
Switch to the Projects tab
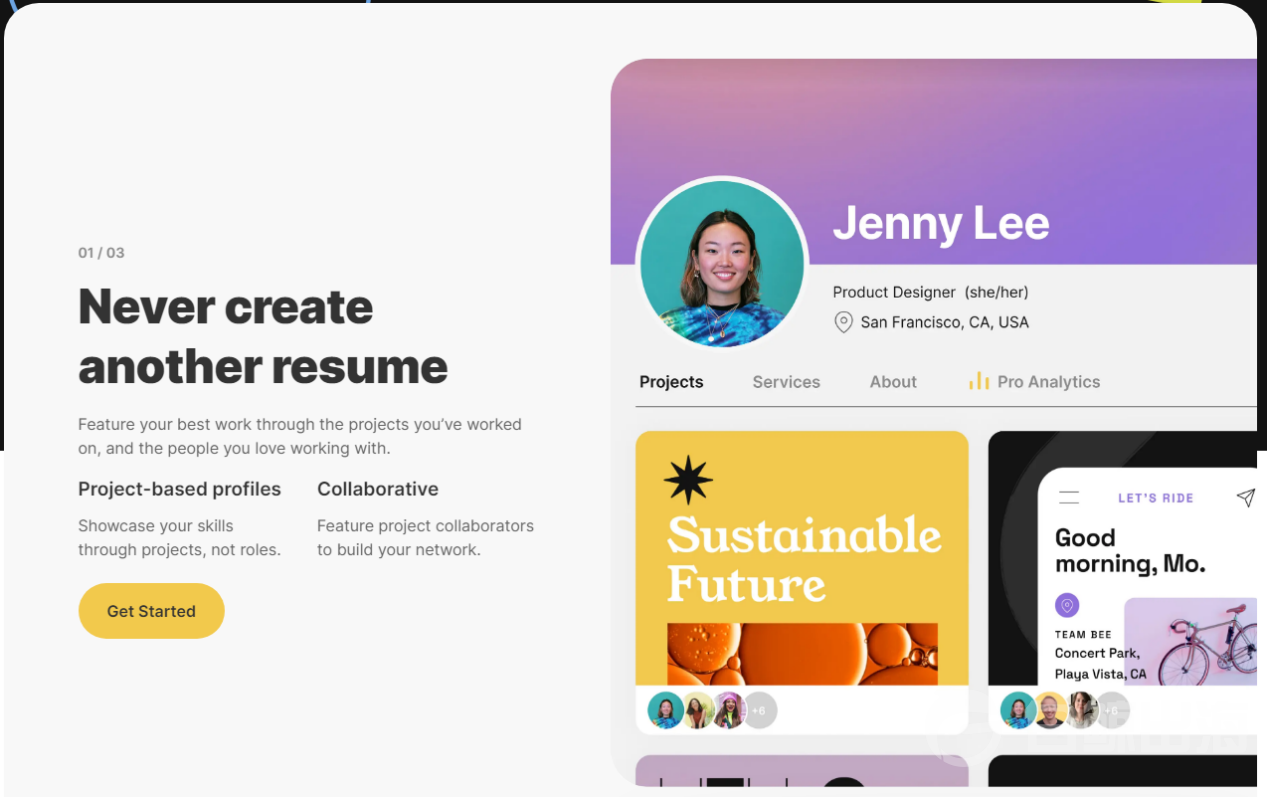[671, 382]
